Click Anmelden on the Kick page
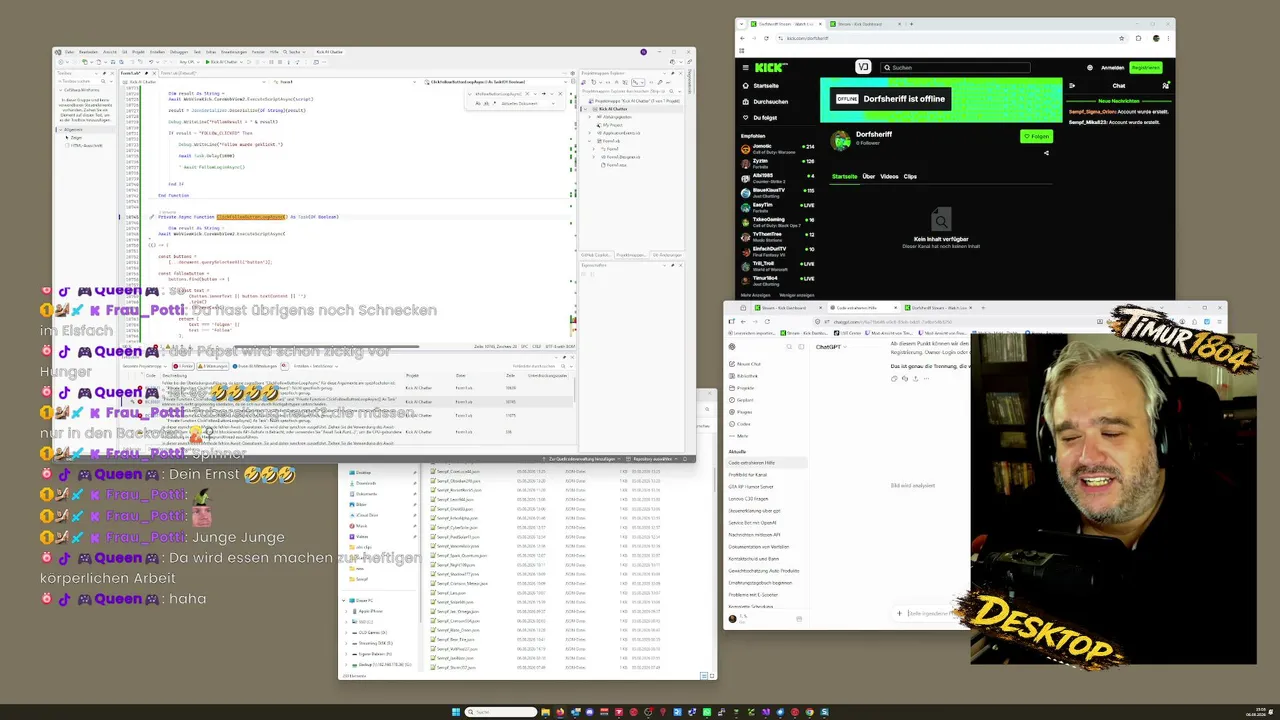The image size is (1280, 720). (x=1112, y=68)
